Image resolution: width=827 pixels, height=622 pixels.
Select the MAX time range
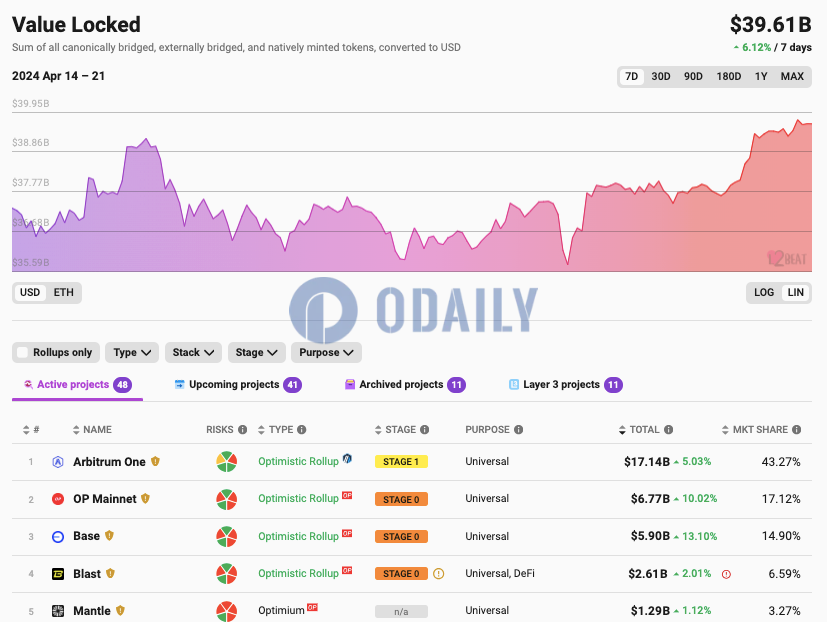792,76
